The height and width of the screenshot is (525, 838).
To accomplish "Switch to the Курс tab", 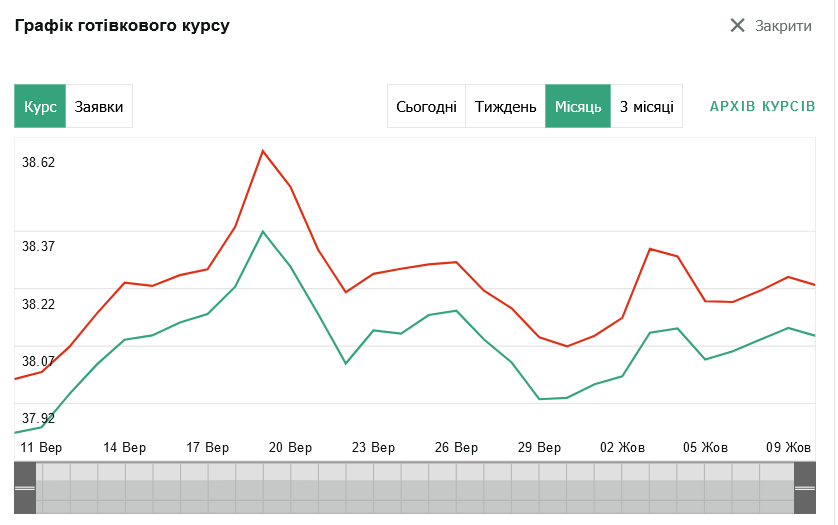I will pyautogui.click(x=40, y=106).
